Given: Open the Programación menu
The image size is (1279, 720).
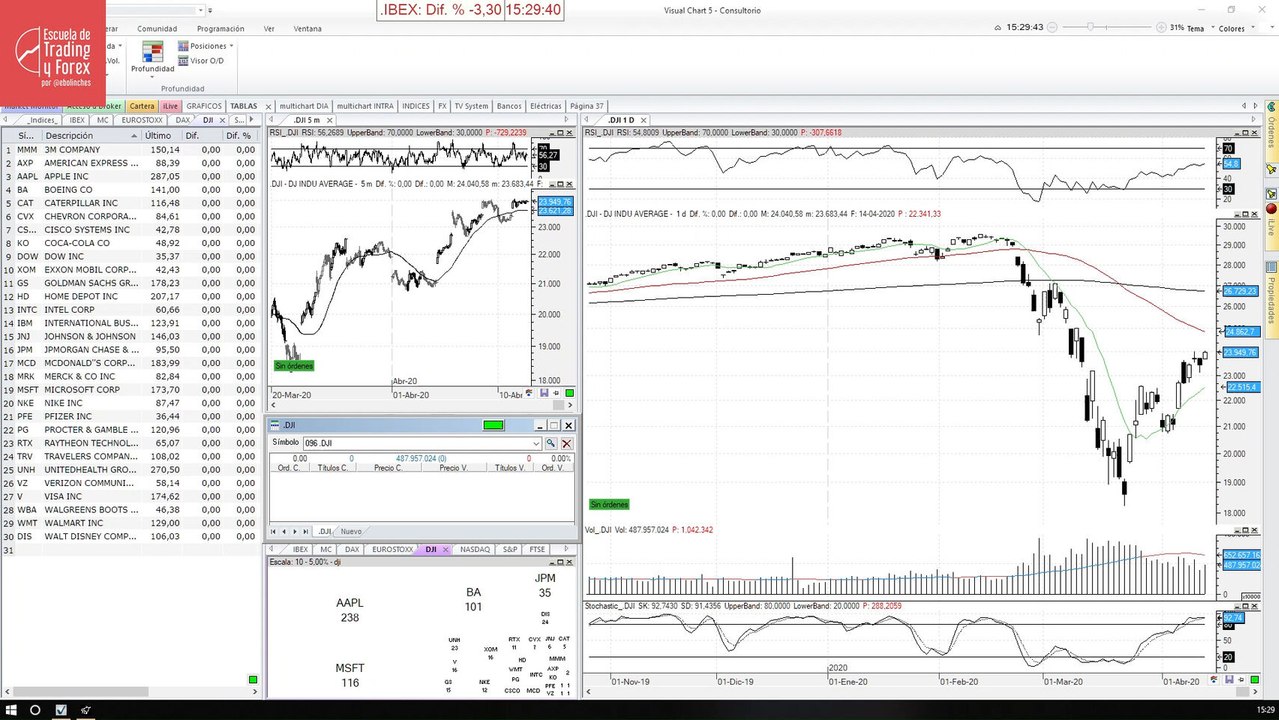Looking at the screenshot, I should 220,29.
